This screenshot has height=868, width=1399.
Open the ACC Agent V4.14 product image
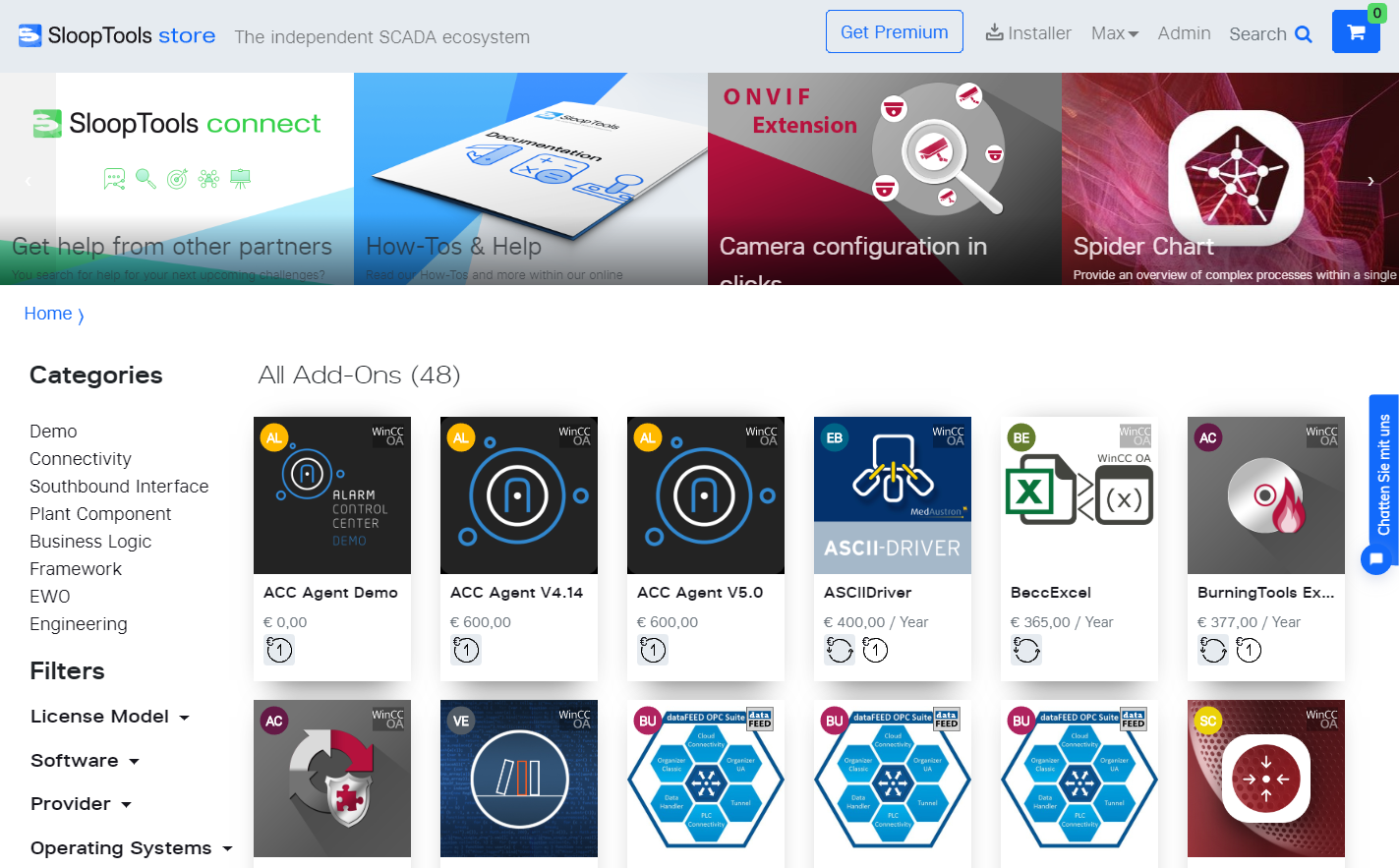[x=519, y=495]
